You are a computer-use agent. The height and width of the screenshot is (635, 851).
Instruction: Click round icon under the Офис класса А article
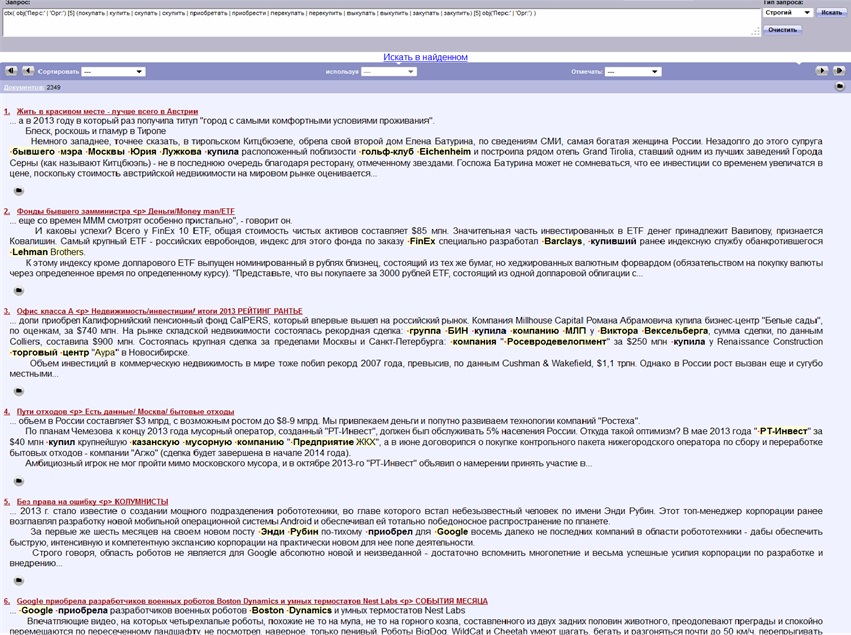18,391
